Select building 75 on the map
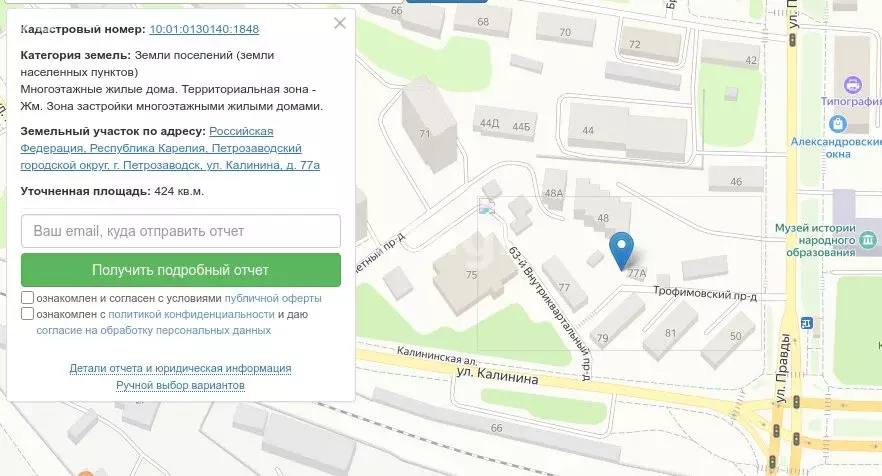The width and height of the screenshot is (882, 476). 474,273
